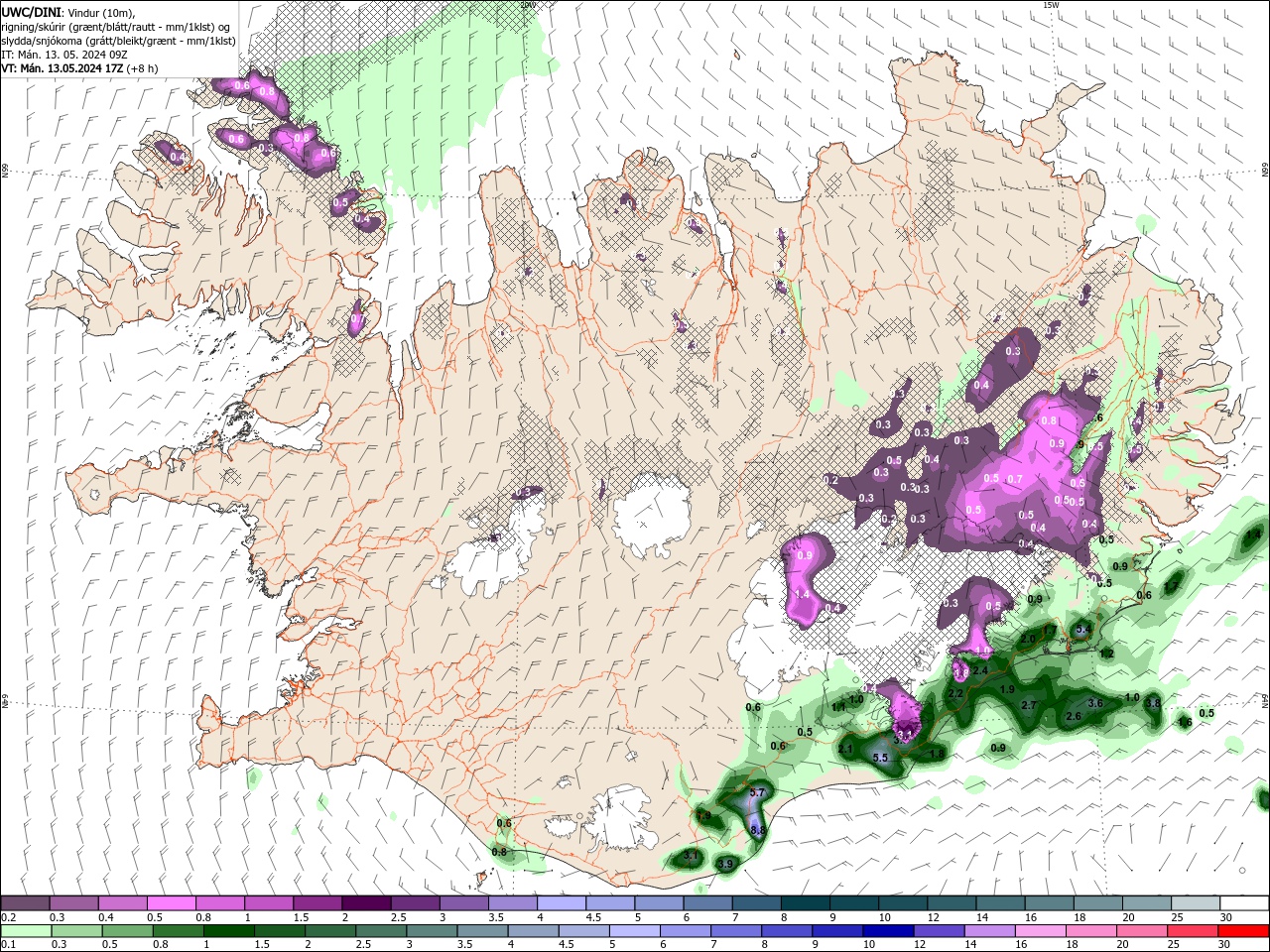The image size is (1270, 952).
Task: Click the '30' label under the lower legend row
Action: click(x=1226, y=945)
